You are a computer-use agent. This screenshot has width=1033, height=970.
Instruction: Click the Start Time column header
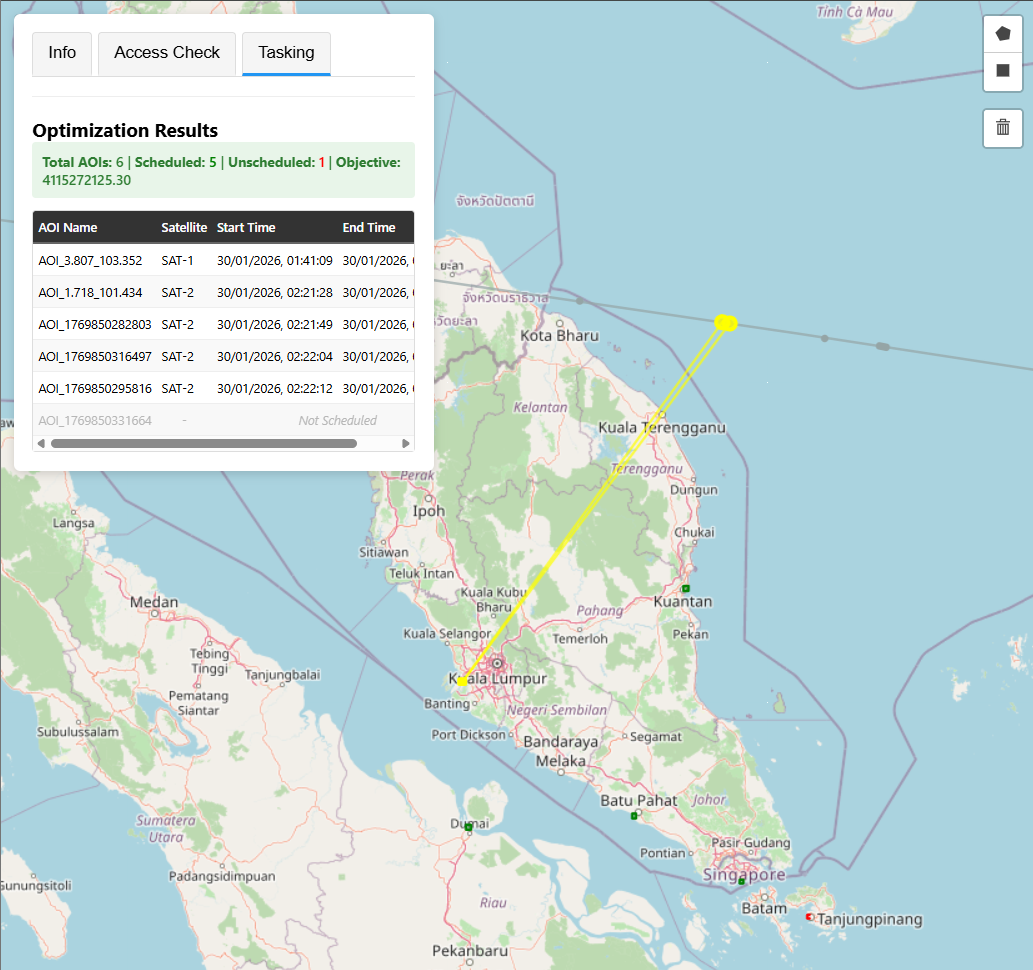coord(246,227)
